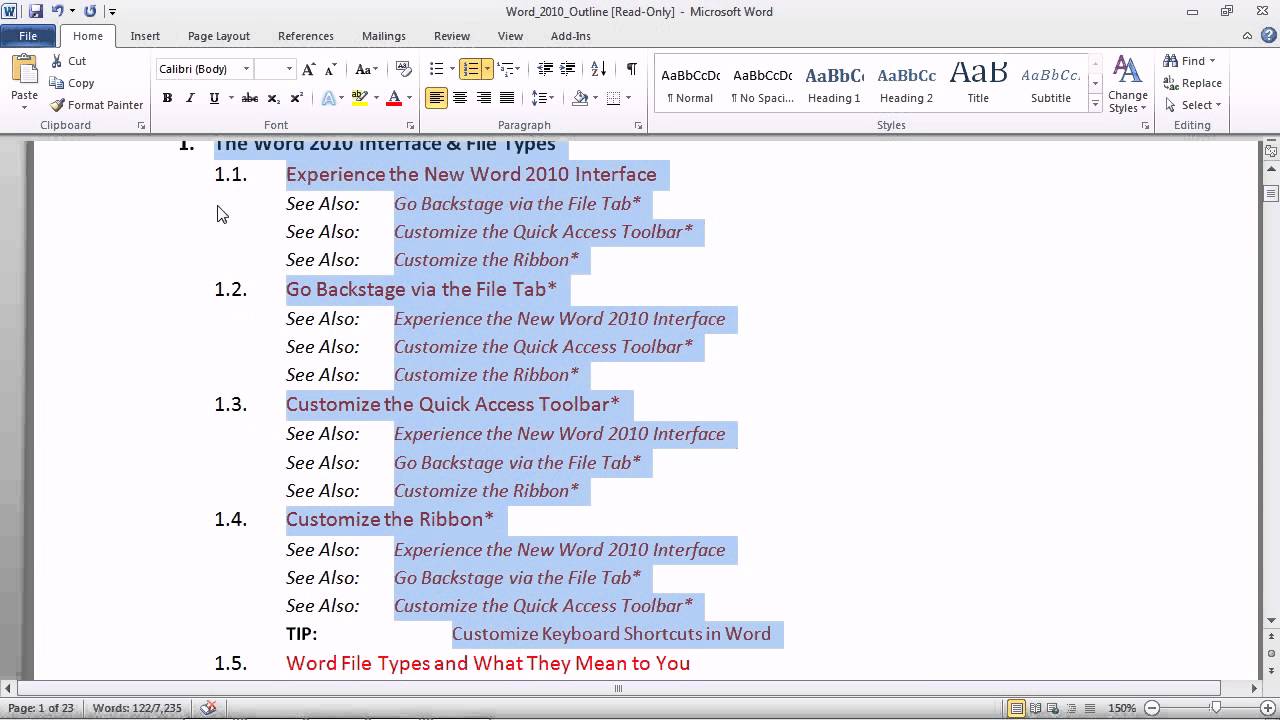
Task: Center-align the selected text
Action: point(460,98)
